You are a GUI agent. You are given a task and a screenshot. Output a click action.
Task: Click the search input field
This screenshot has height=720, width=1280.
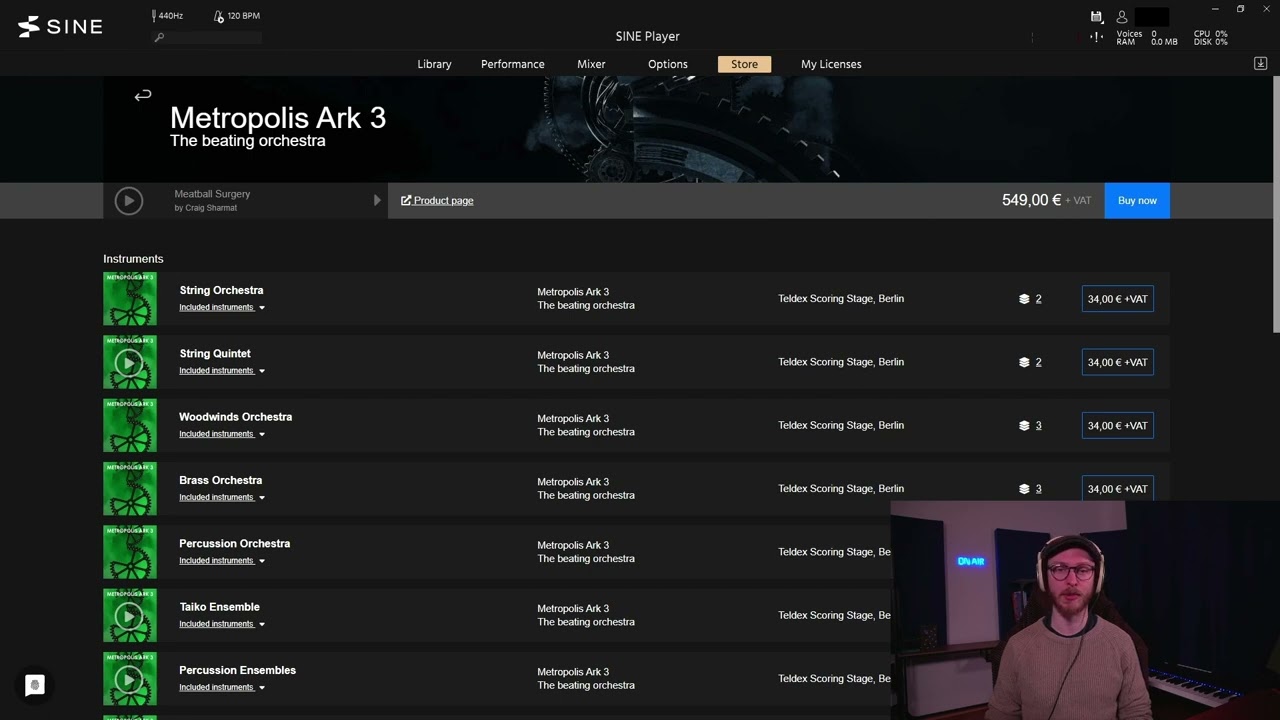click(x=207, y=38)
